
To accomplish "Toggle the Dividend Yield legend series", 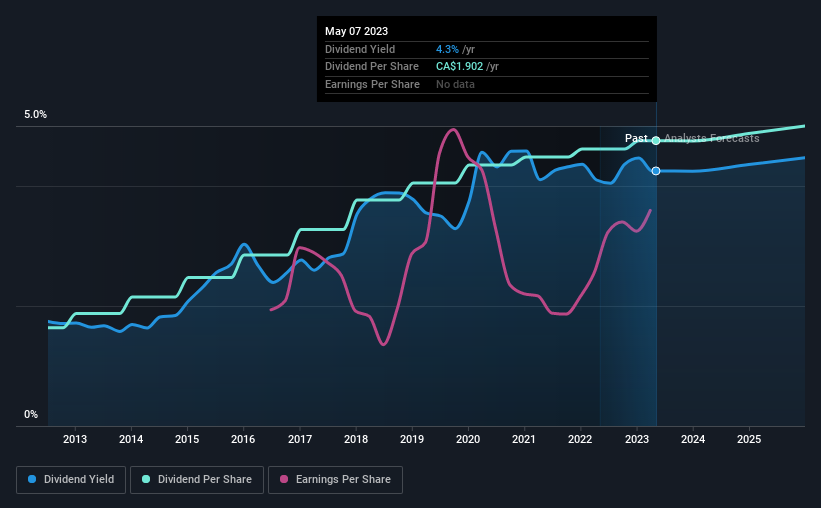I will click(71, 480).
